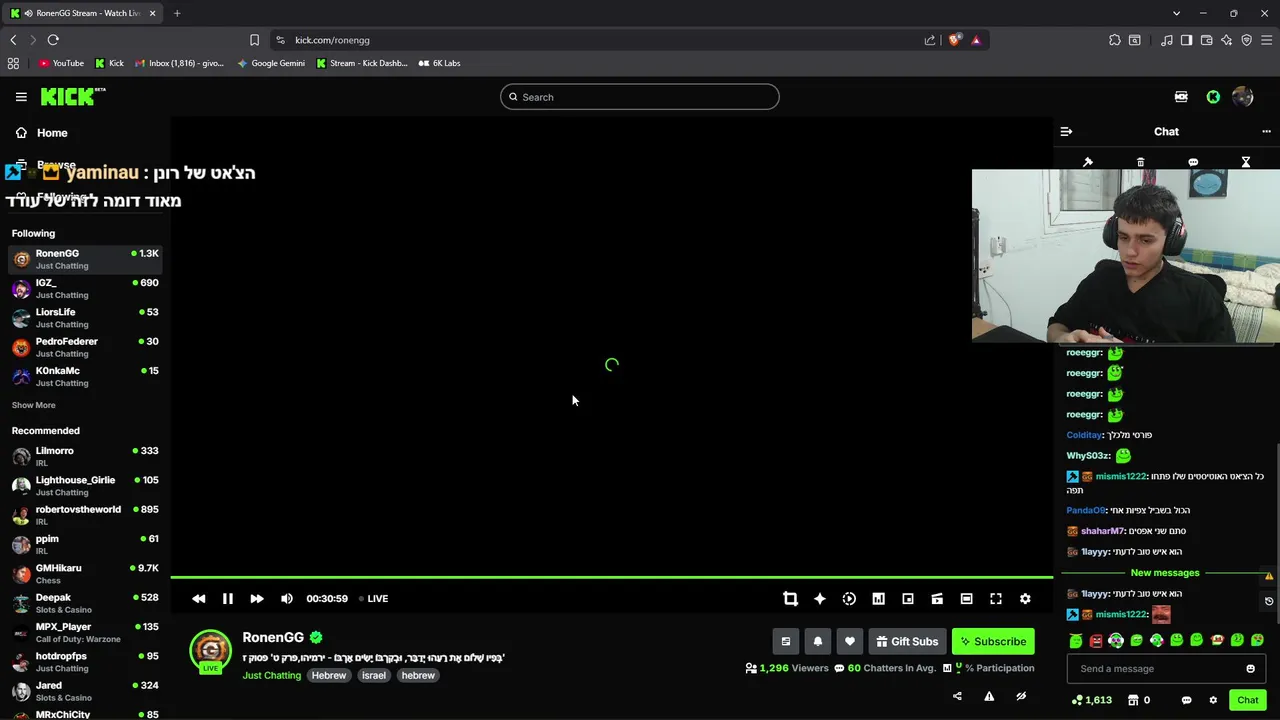Rewind the stream playback

click(x=198, y=598)
